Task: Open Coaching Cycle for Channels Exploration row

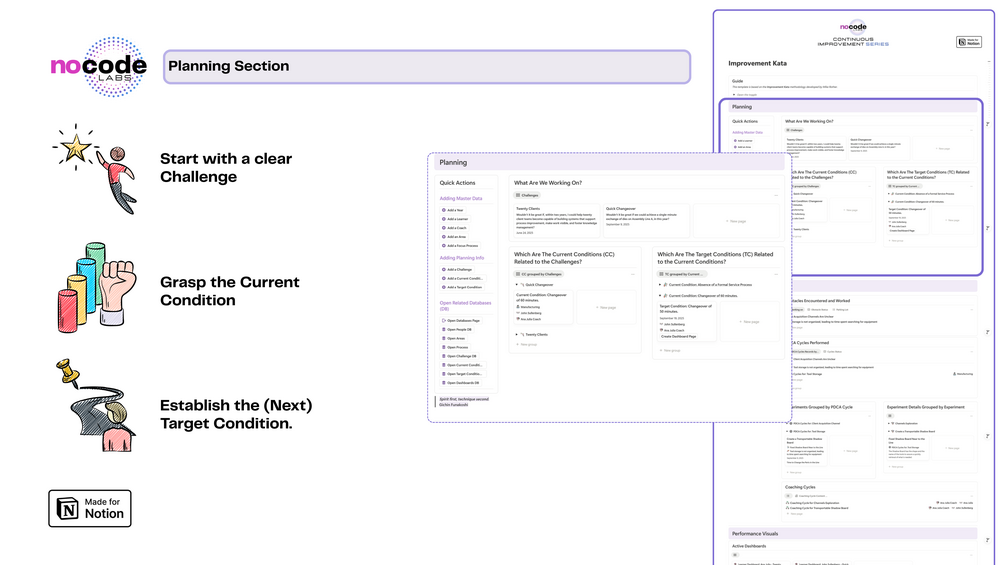Action: 879,503
